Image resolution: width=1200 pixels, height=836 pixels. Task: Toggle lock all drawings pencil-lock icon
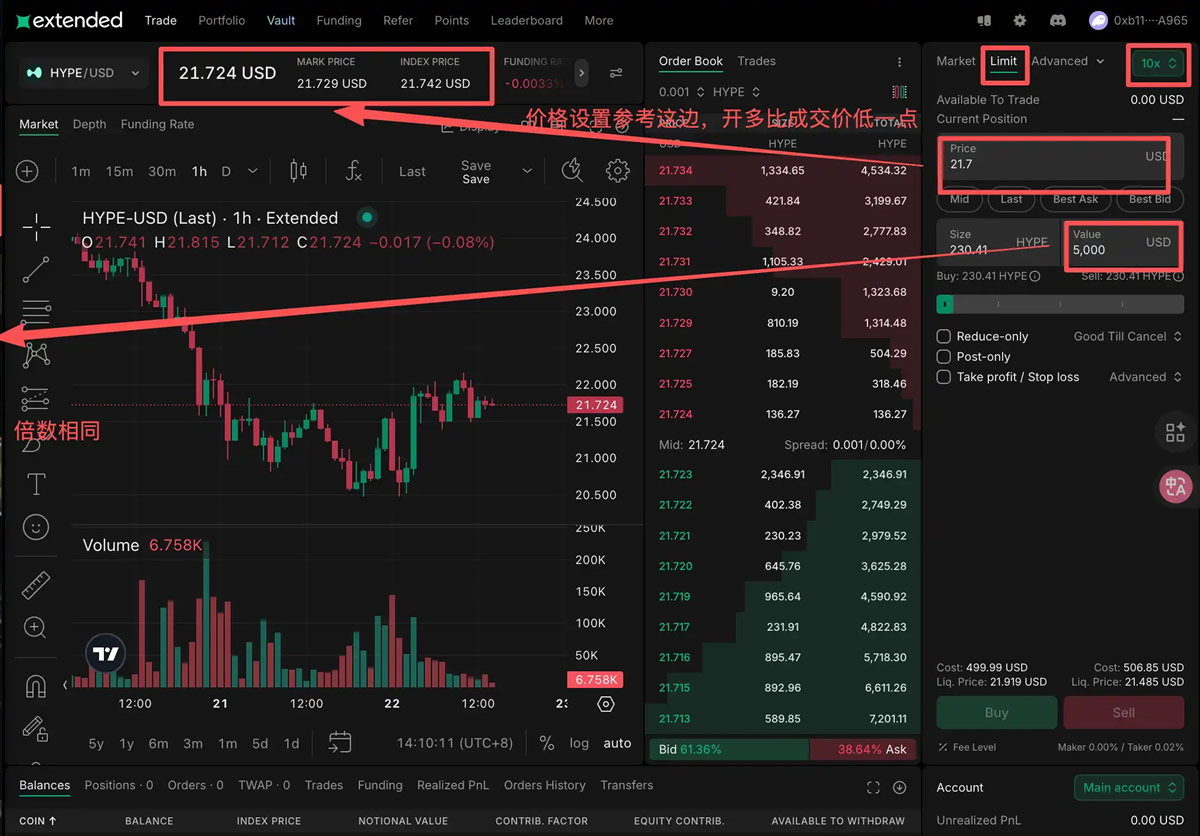[x=36, y=729]
